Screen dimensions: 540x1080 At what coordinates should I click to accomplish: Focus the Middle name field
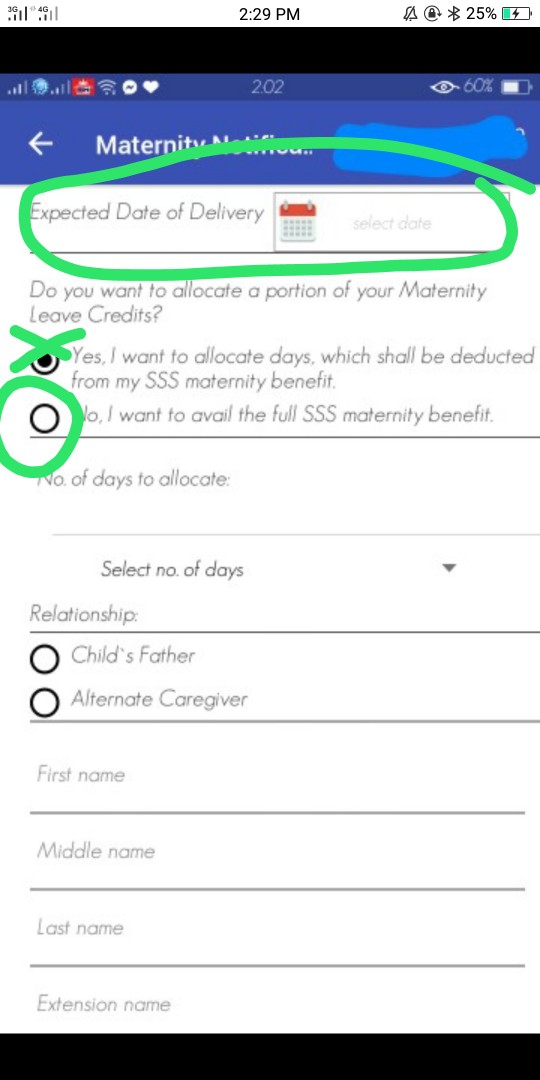277,857
